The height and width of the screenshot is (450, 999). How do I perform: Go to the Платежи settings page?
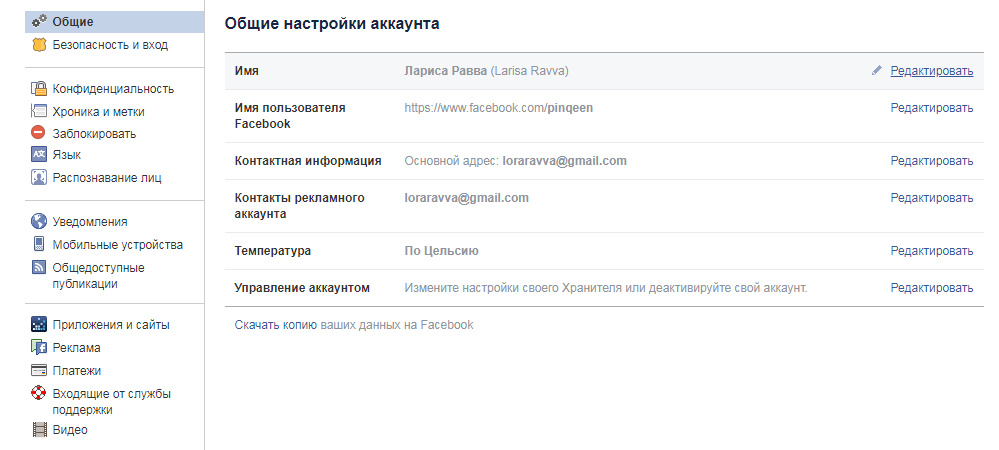coord(76,370)
